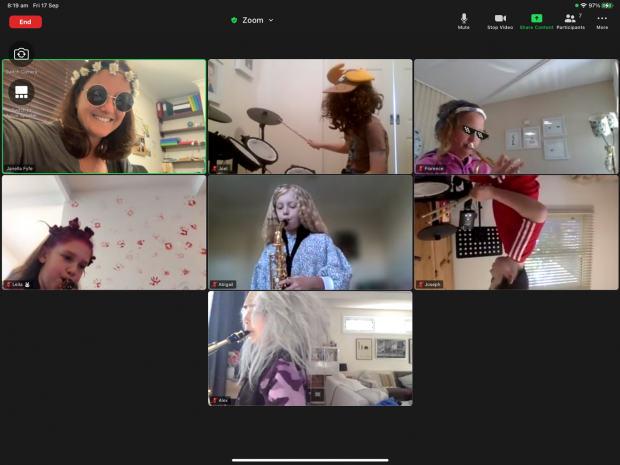Tap the home indicator bar at bottom
The height and width of the screenshot is (465, 620).
pos(310,460)
